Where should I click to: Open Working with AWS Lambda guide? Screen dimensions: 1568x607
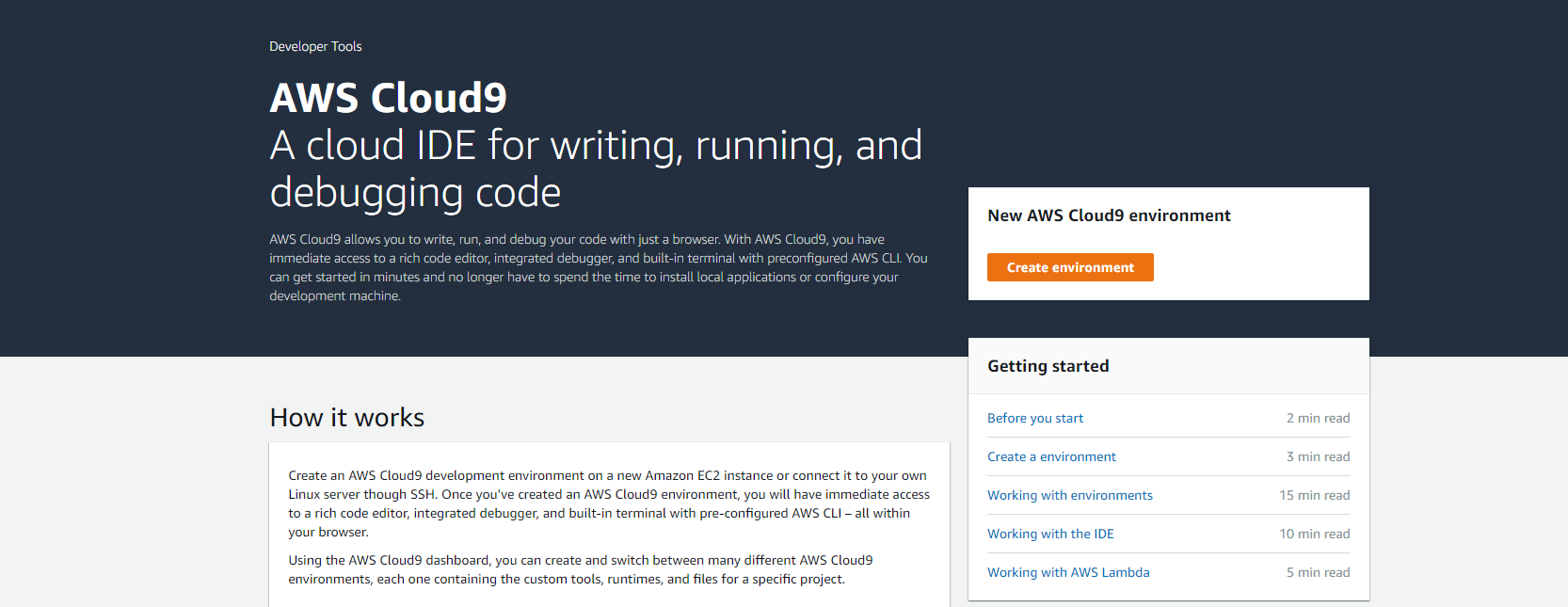tap(1068, 572)
